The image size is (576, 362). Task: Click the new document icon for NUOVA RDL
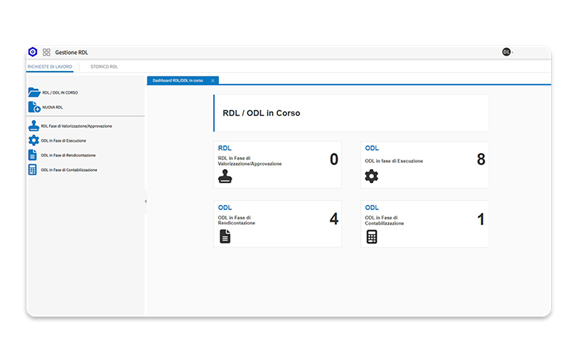[34, 107]
